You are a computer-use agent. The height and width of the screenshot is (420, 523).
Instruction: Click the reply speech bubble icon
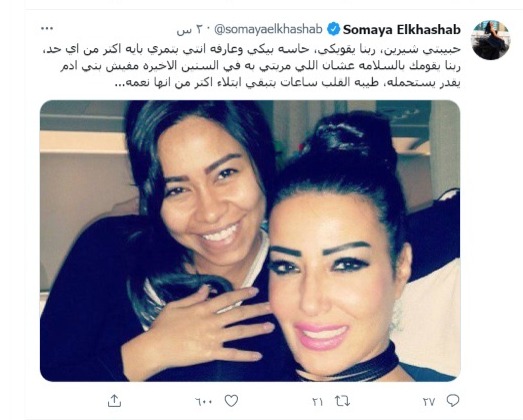coord(453,401)
